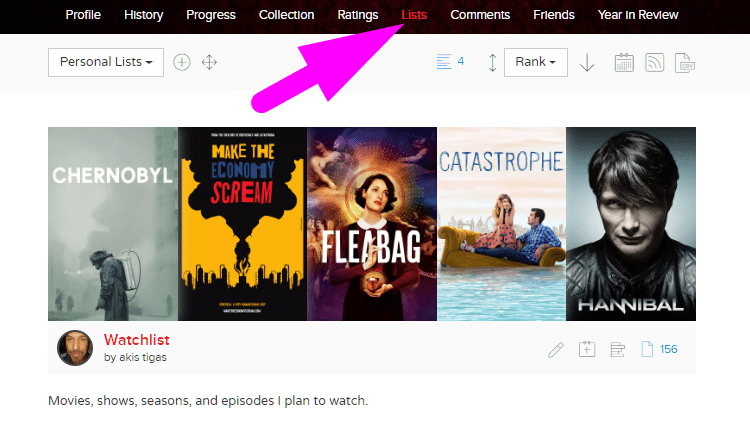The width and height of the screenshot is (750, 441).
Task: Click the akis tigas avatar
Action: point(75,348)
